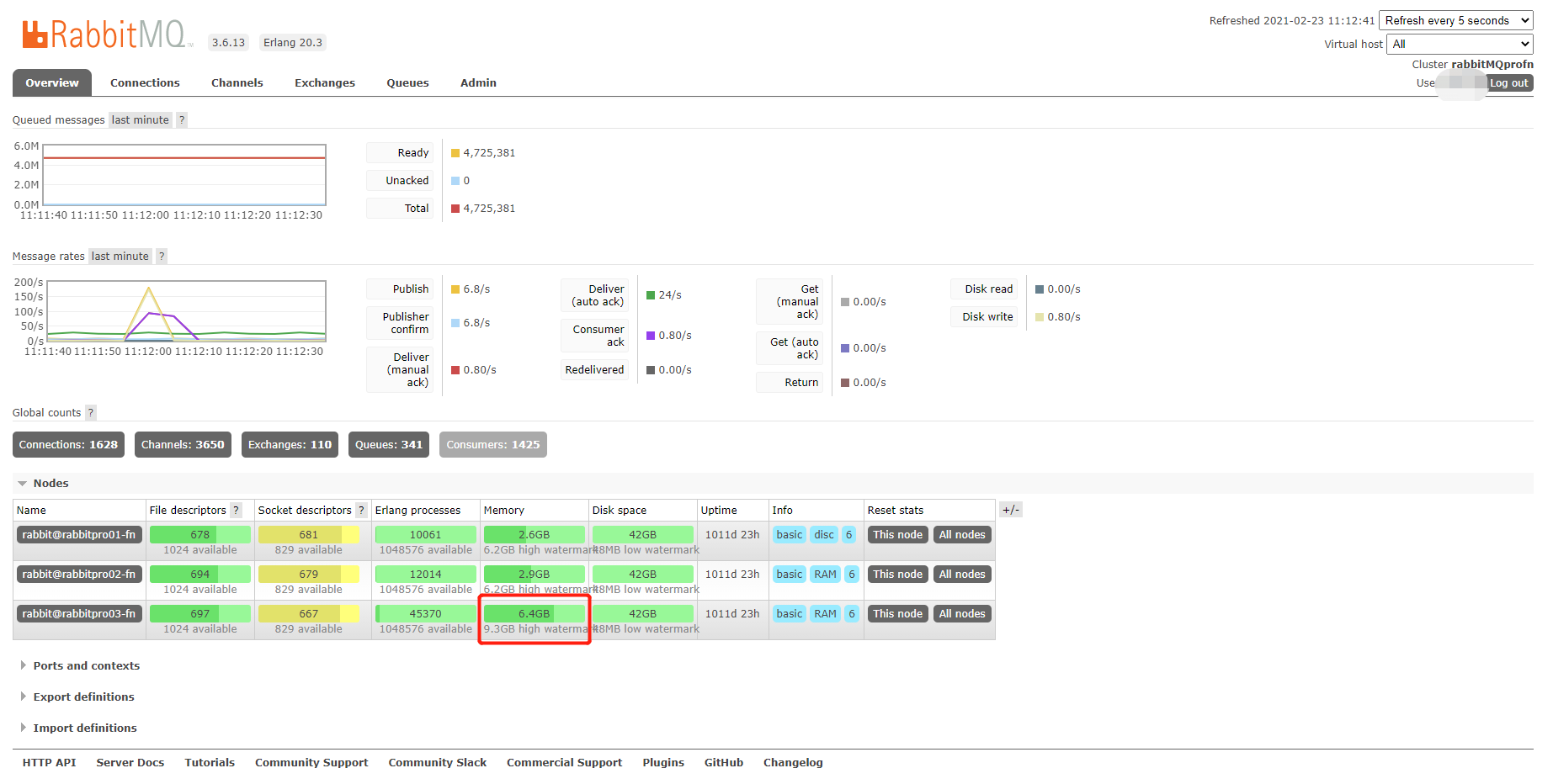Click Exchanges: 110 count button

[290, 445]
